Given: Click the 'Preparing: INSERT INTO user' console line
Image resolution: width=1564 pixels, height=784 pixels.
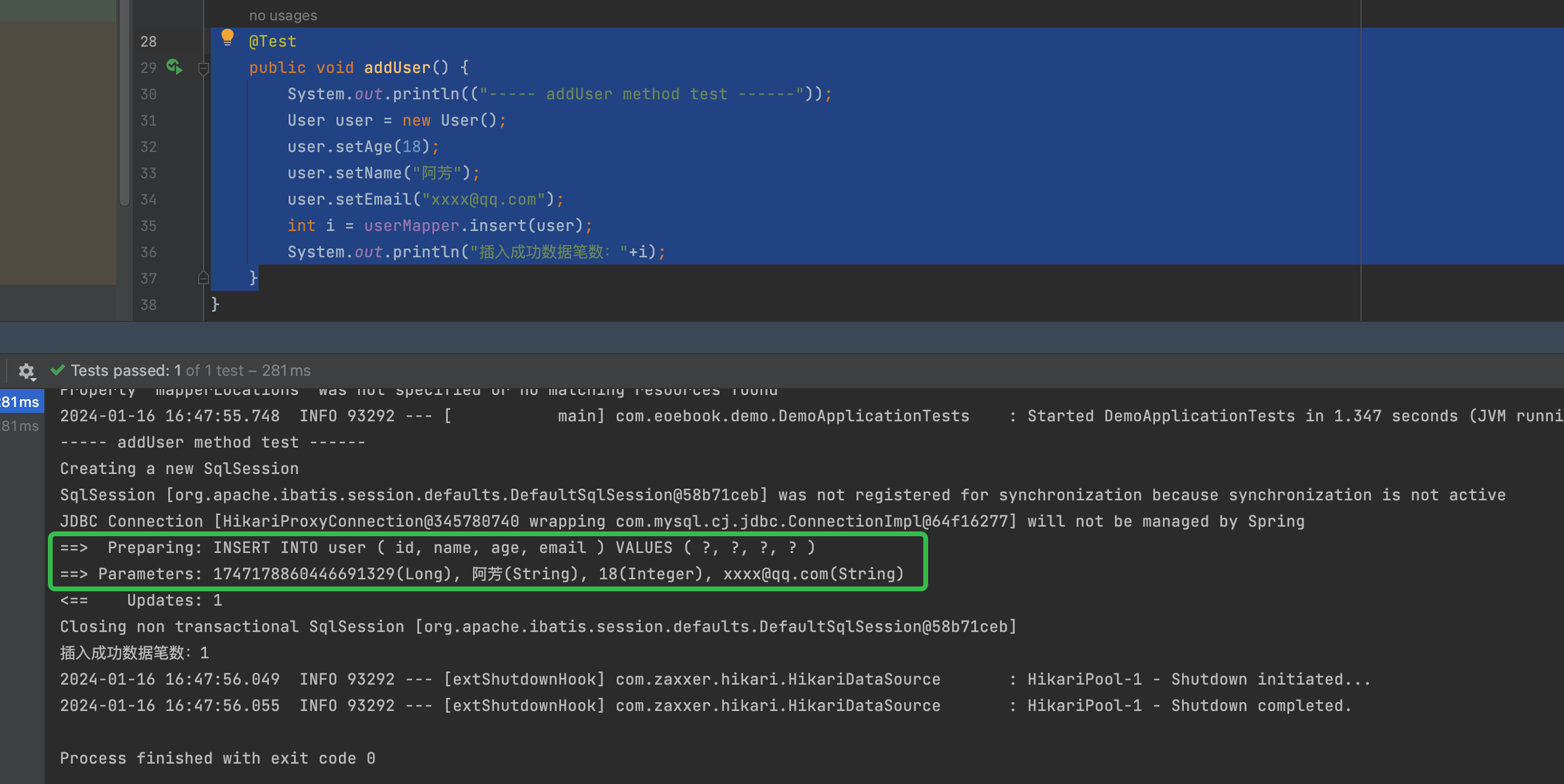Looking at the screenshot, I should (x=437, y=548).
